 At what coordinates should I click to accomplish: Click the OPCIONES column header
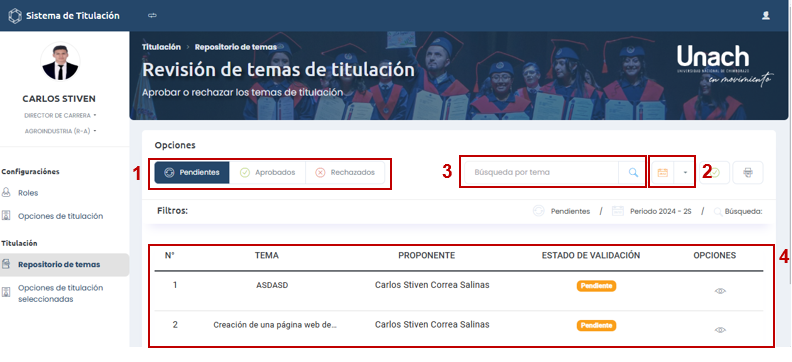coord(715,255)
